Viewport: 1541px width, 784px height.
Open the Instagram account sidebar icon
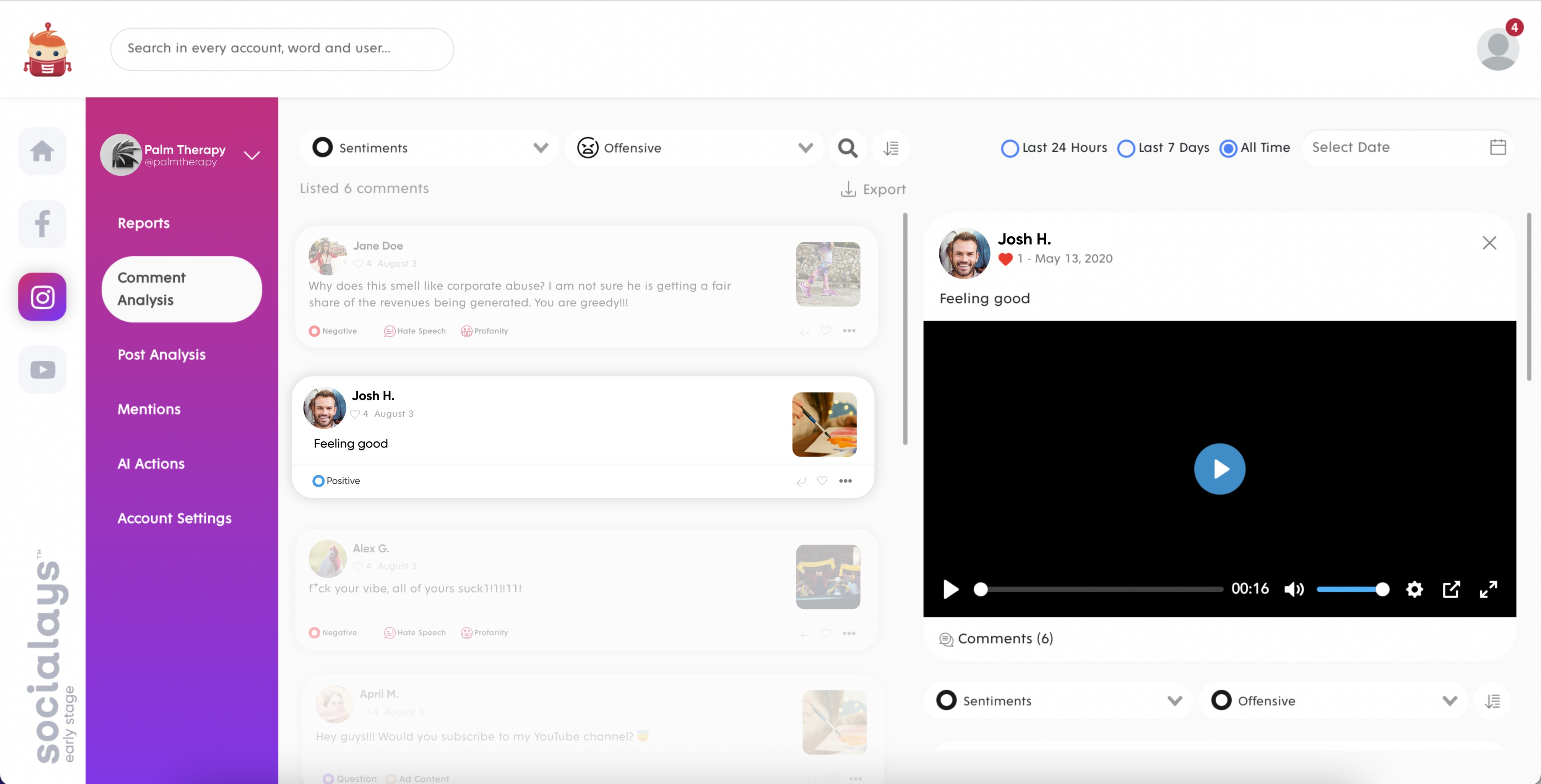click(x=42, y=296)
